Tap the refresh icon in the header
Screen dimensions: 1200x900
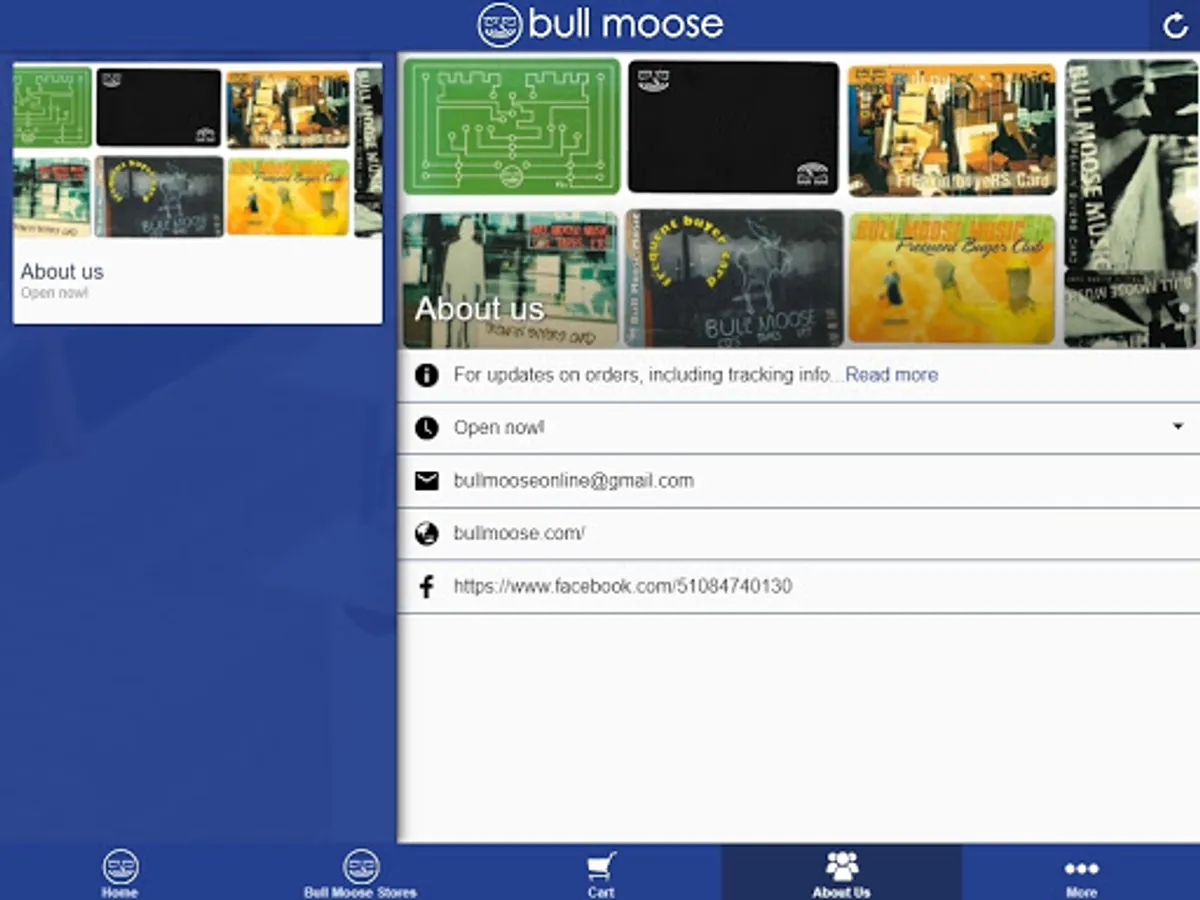(x=1176, y=26)
